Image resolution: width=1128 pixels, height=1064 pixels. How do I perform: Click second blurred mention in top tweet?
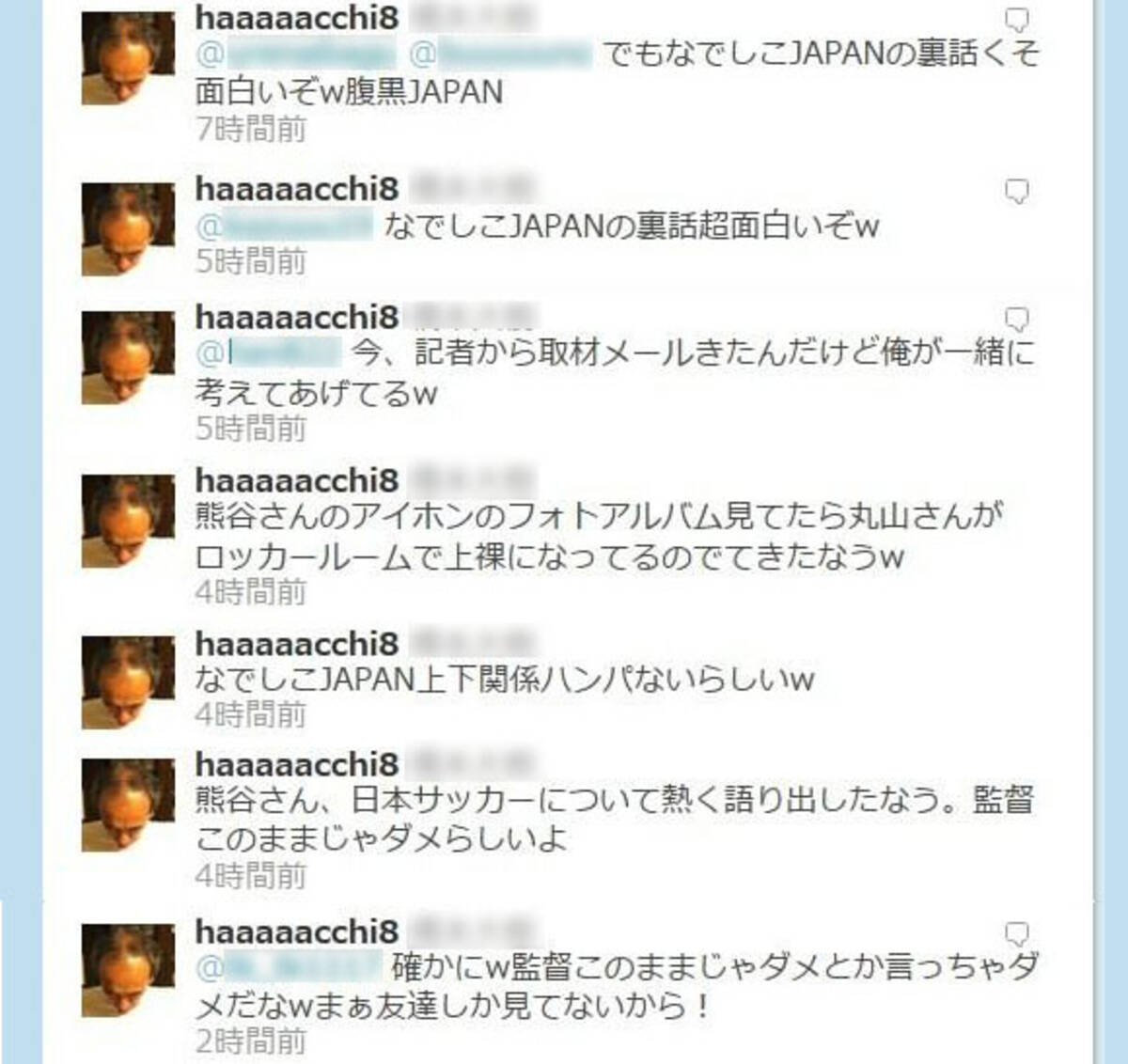(500, 54)
